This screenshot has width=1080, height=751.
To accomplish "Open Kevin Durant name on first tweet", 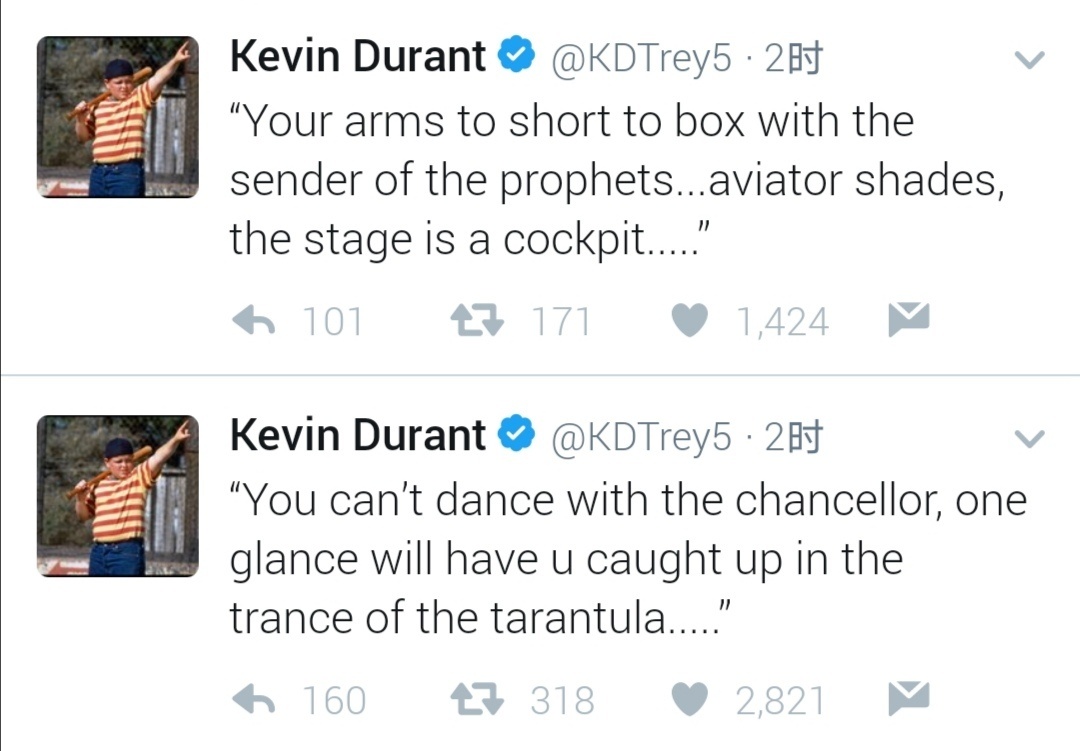I will tap(358, 58).
